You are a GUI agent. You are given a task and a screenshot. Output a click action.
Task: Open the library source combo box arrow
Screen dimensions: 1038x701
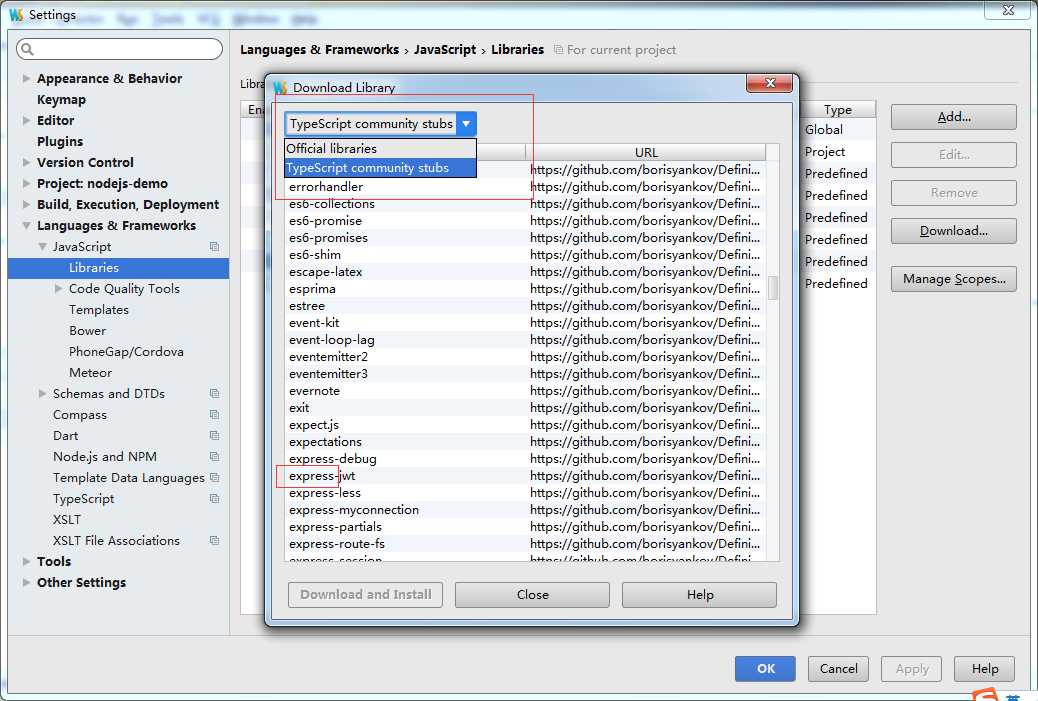point(466,124)
